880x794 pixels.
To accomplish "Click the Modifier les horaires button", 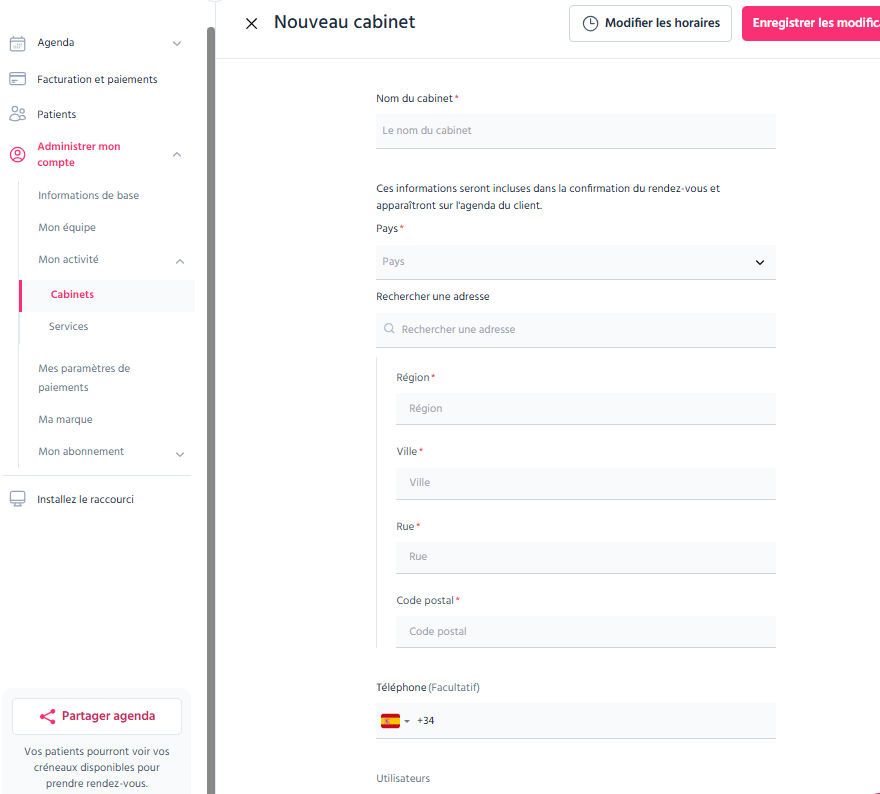I will pos(650,23).
